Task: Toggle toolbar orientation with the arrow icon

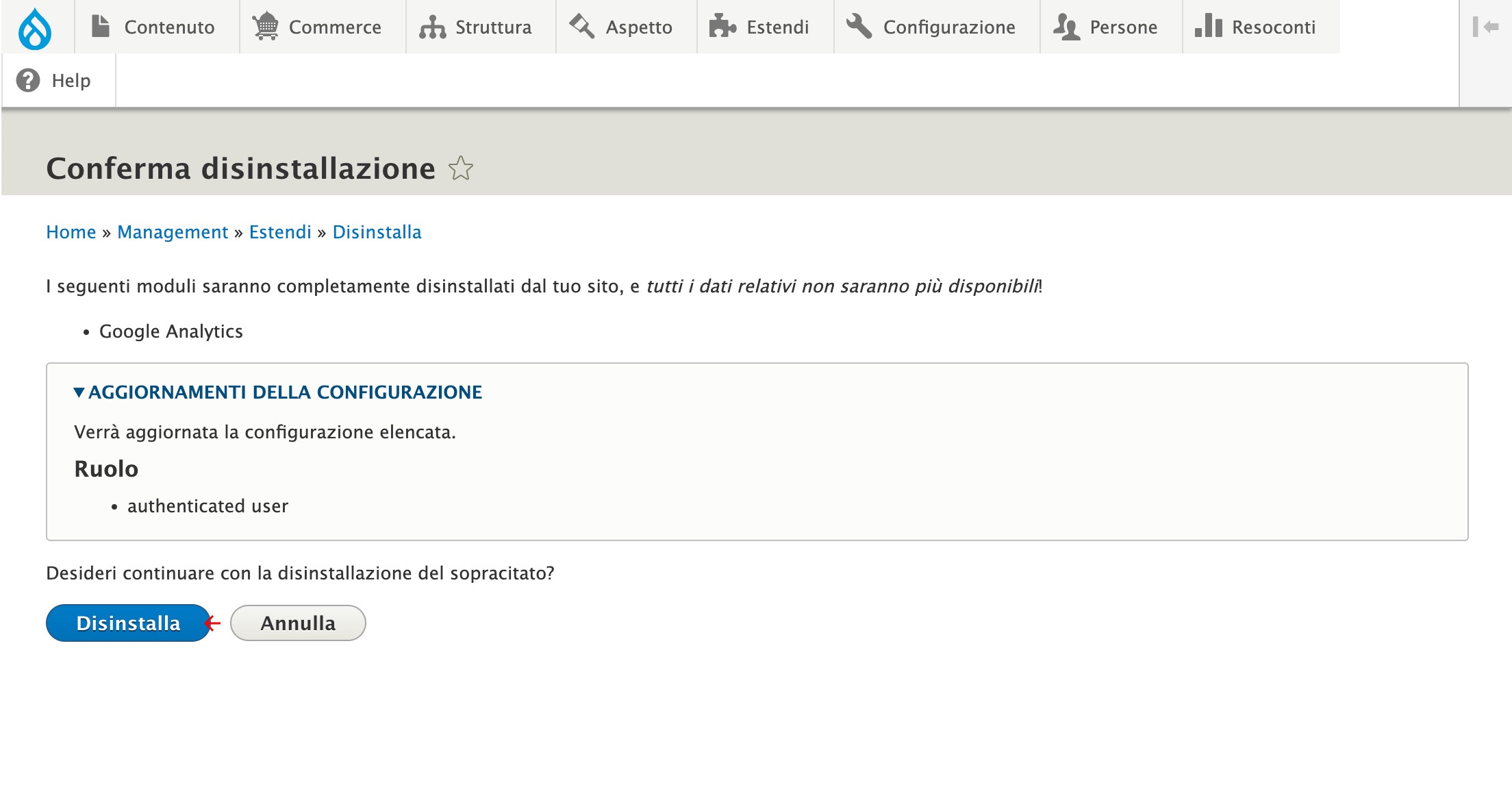Action: [1485, 27]
